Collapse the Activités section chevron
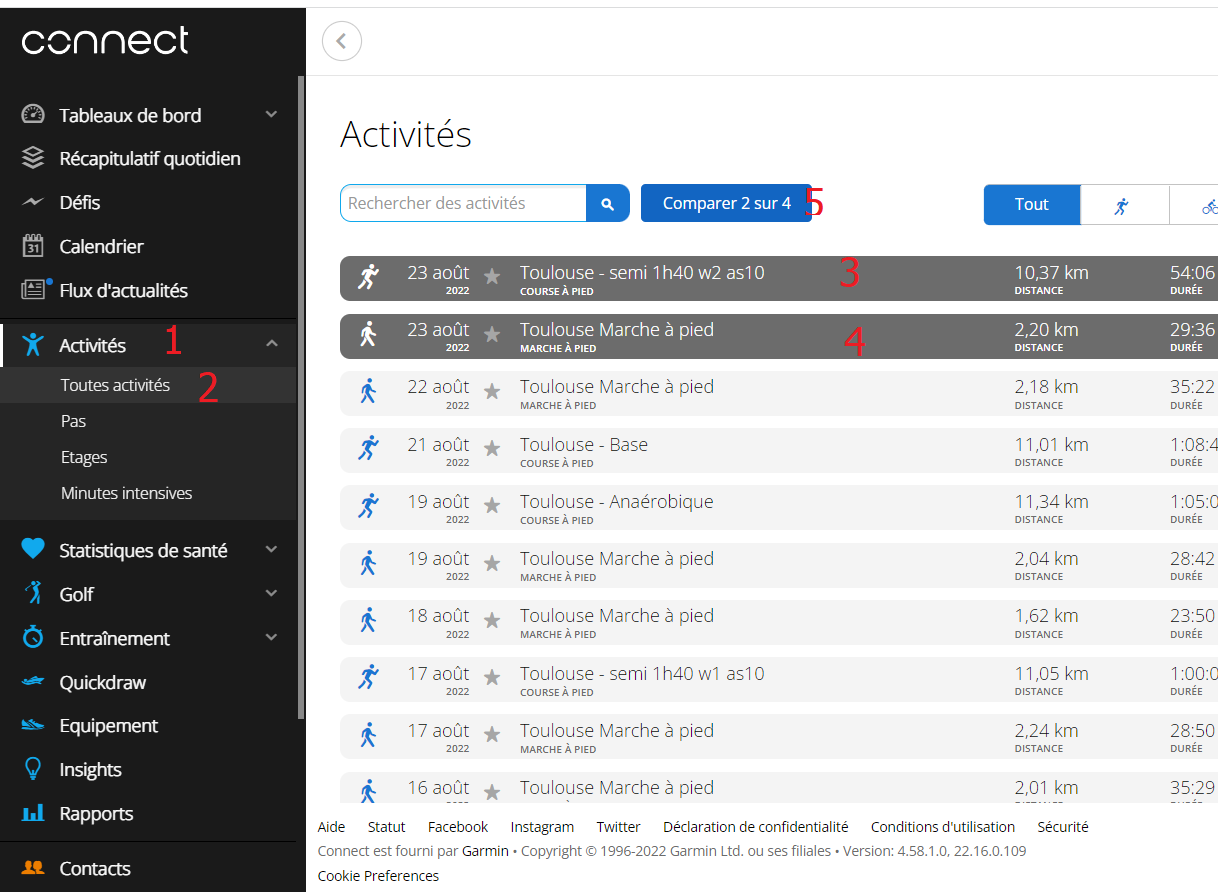This screenshot has height=892, width=1218. coord(271,344)
